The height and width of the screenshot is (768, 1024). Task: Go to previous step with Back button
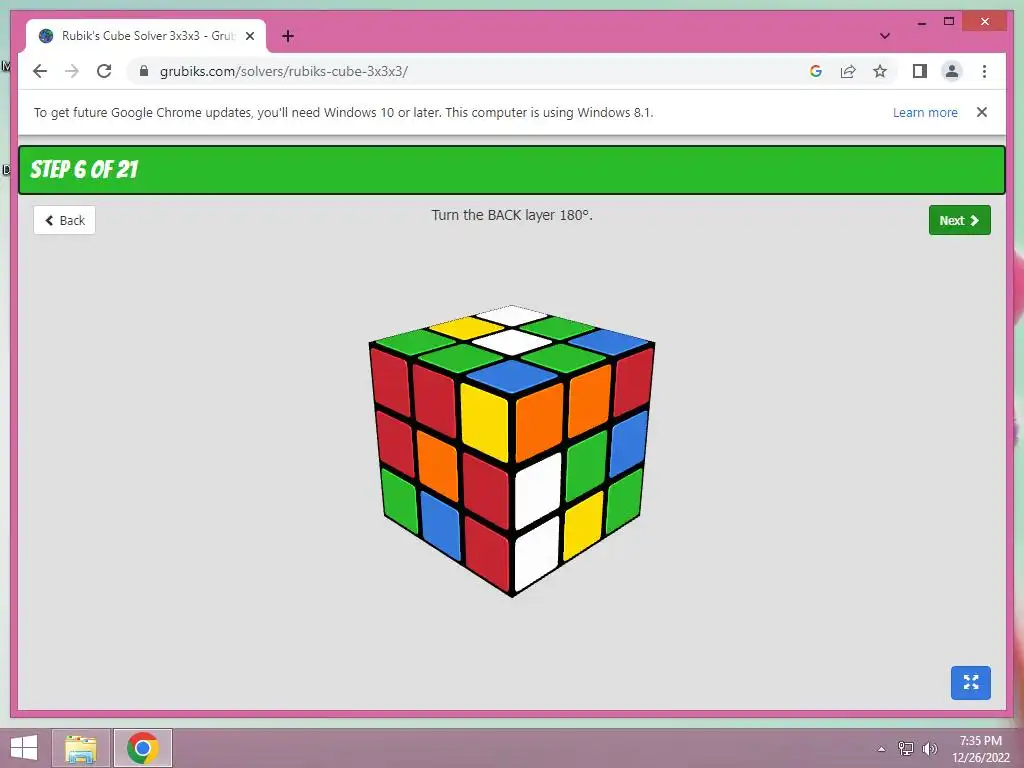[65, 220]
